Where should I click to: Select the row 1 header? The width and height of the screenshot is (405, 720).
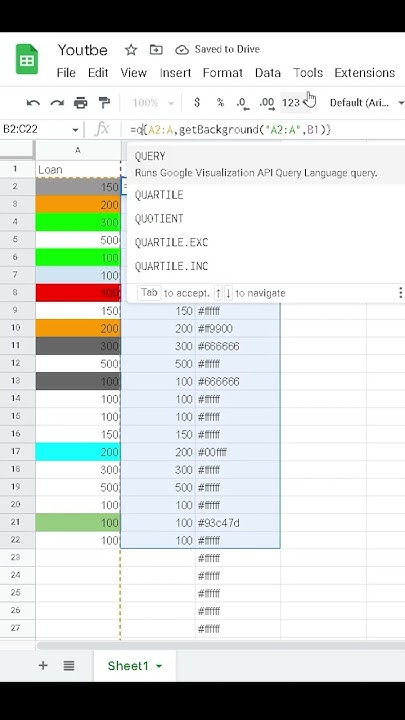(x=16, y=169)
